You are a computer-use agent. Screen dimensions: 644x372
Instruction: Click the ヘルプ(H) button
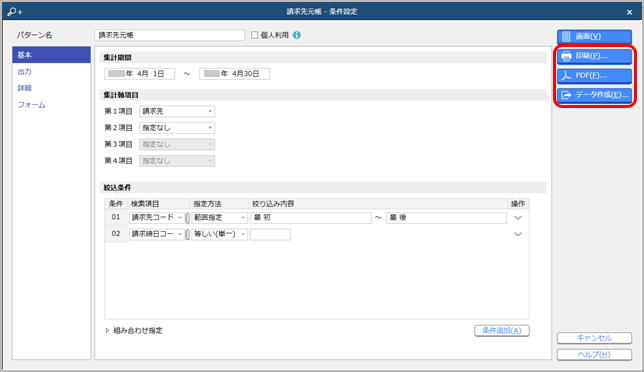[x=594, y=354]
